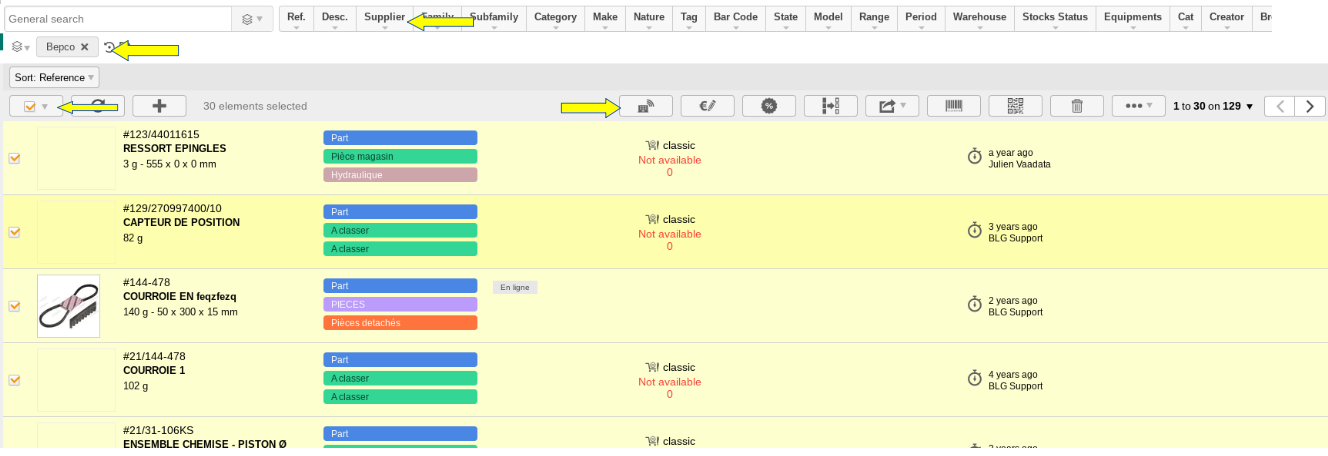Click stopwatch icon in CAPTEUR DE POSITION row
The height and width of the screenshot is (456, 1328).
(x=975, y=231)
